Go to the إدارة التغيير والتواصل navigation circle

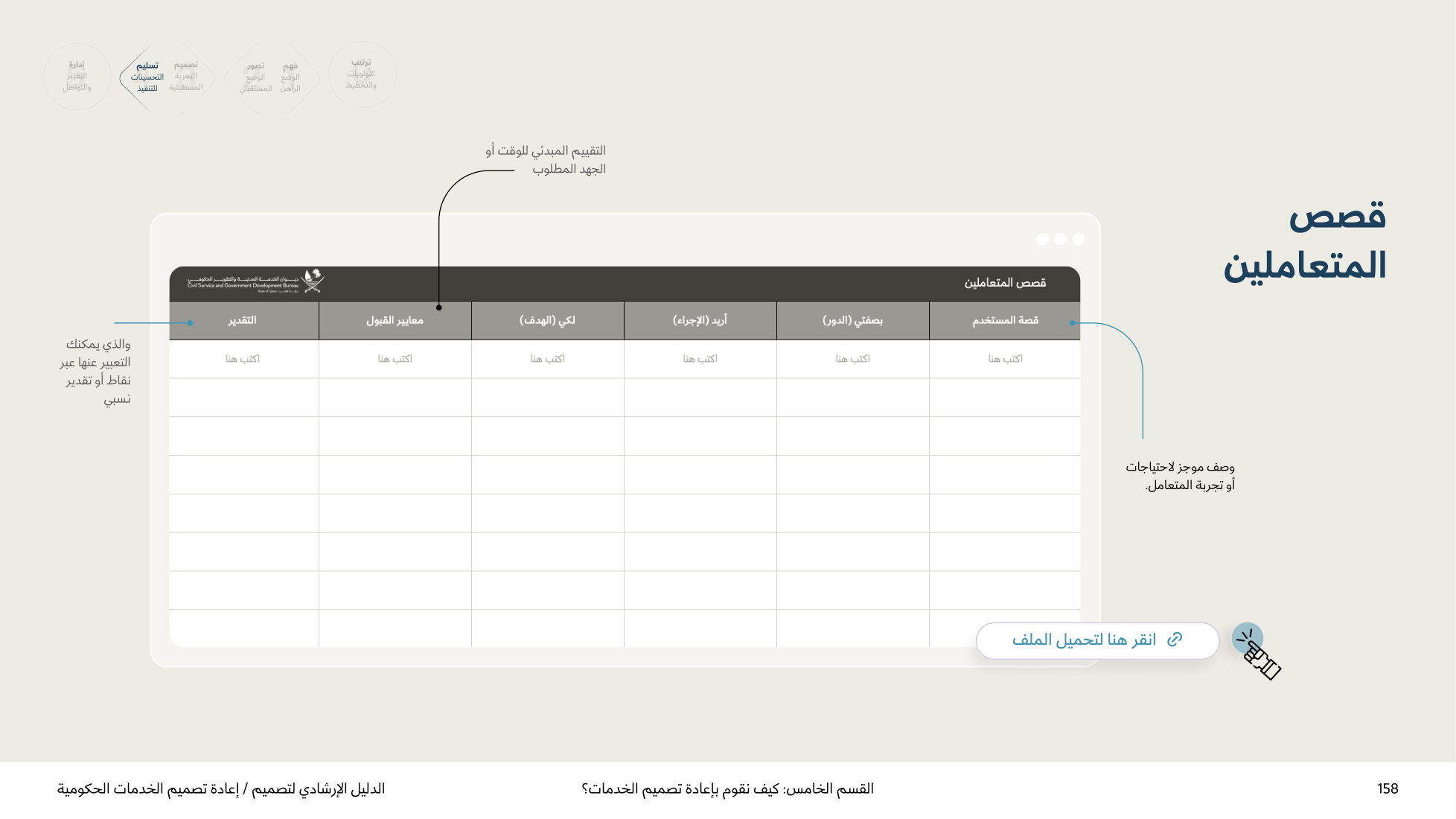pos(77,76)
